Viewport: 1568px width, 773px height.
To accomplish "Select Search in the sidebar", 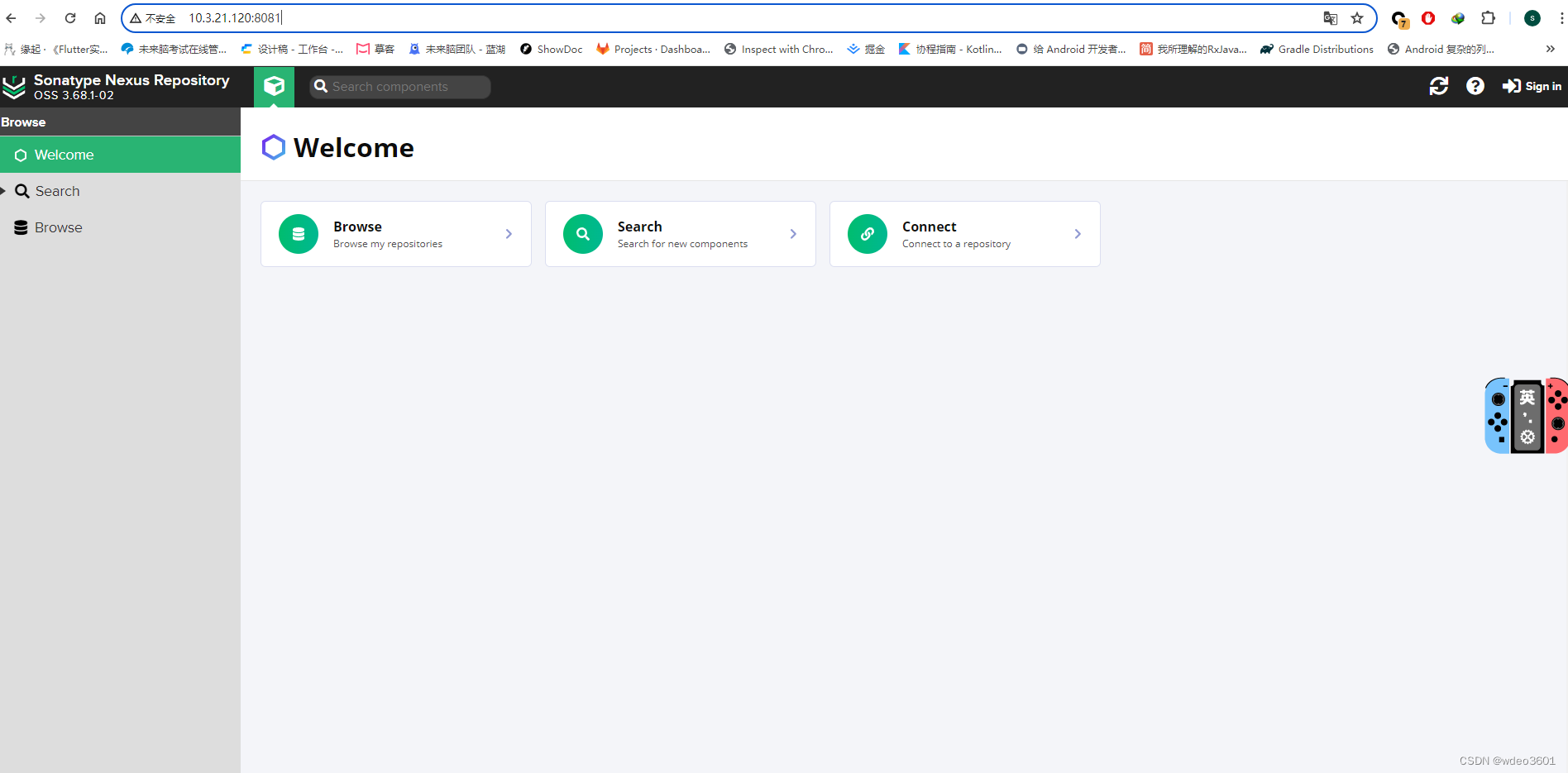I will [120, 191].
